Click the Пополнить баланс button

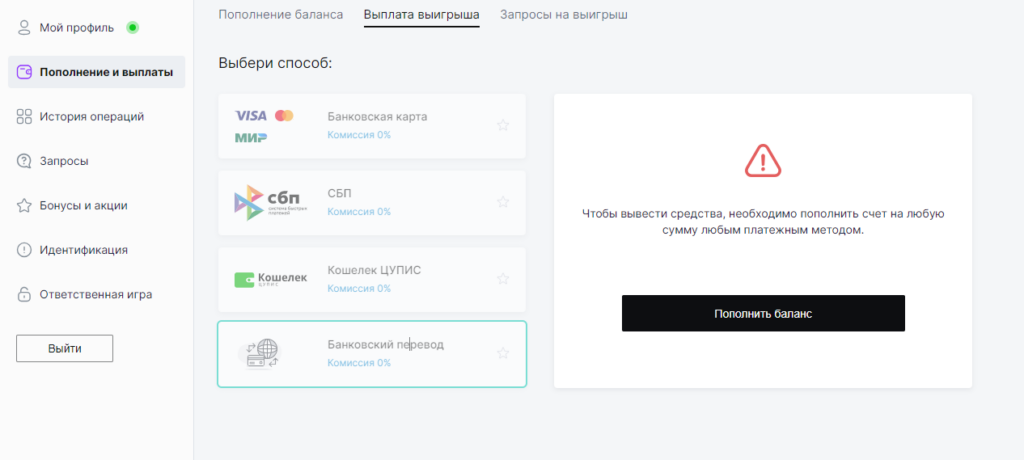coord(763,314)
